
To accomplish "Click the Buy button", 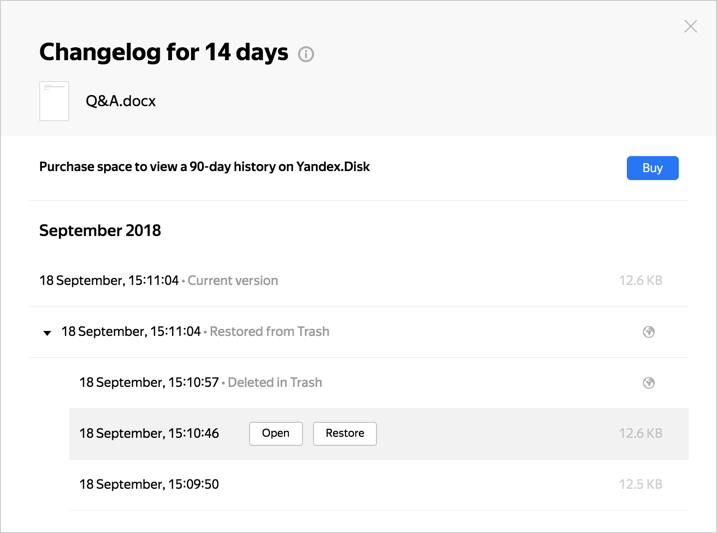I will pos(653,168).
